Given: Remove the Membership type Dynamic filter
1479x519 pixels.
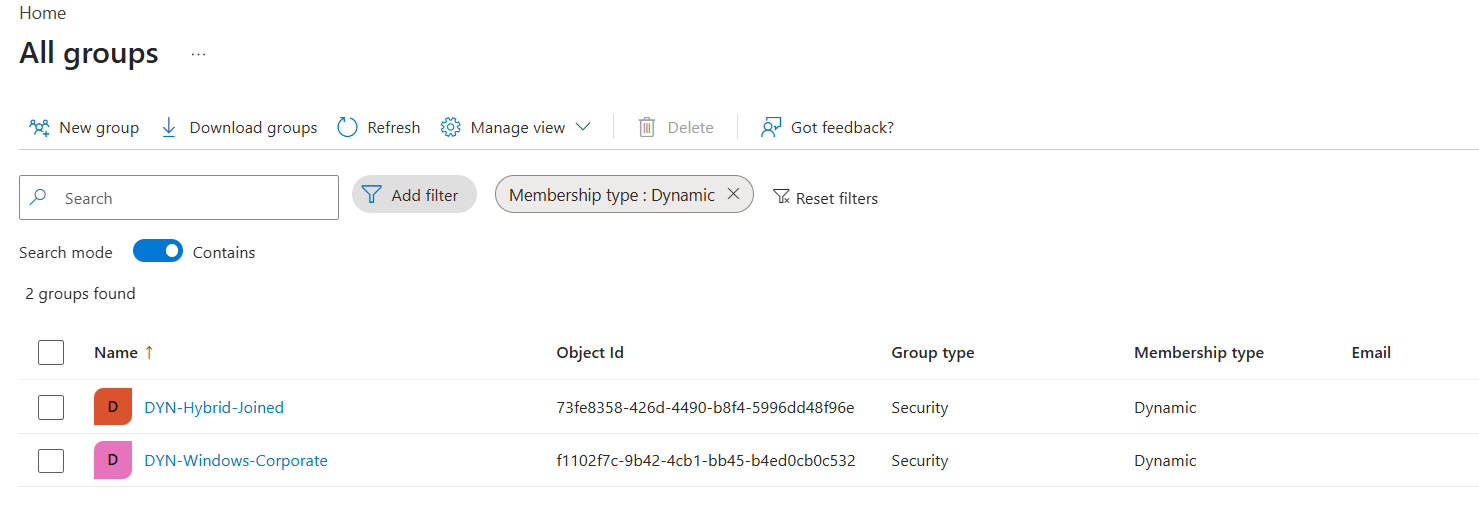Looking at the screenshot, I should point(733,194).
